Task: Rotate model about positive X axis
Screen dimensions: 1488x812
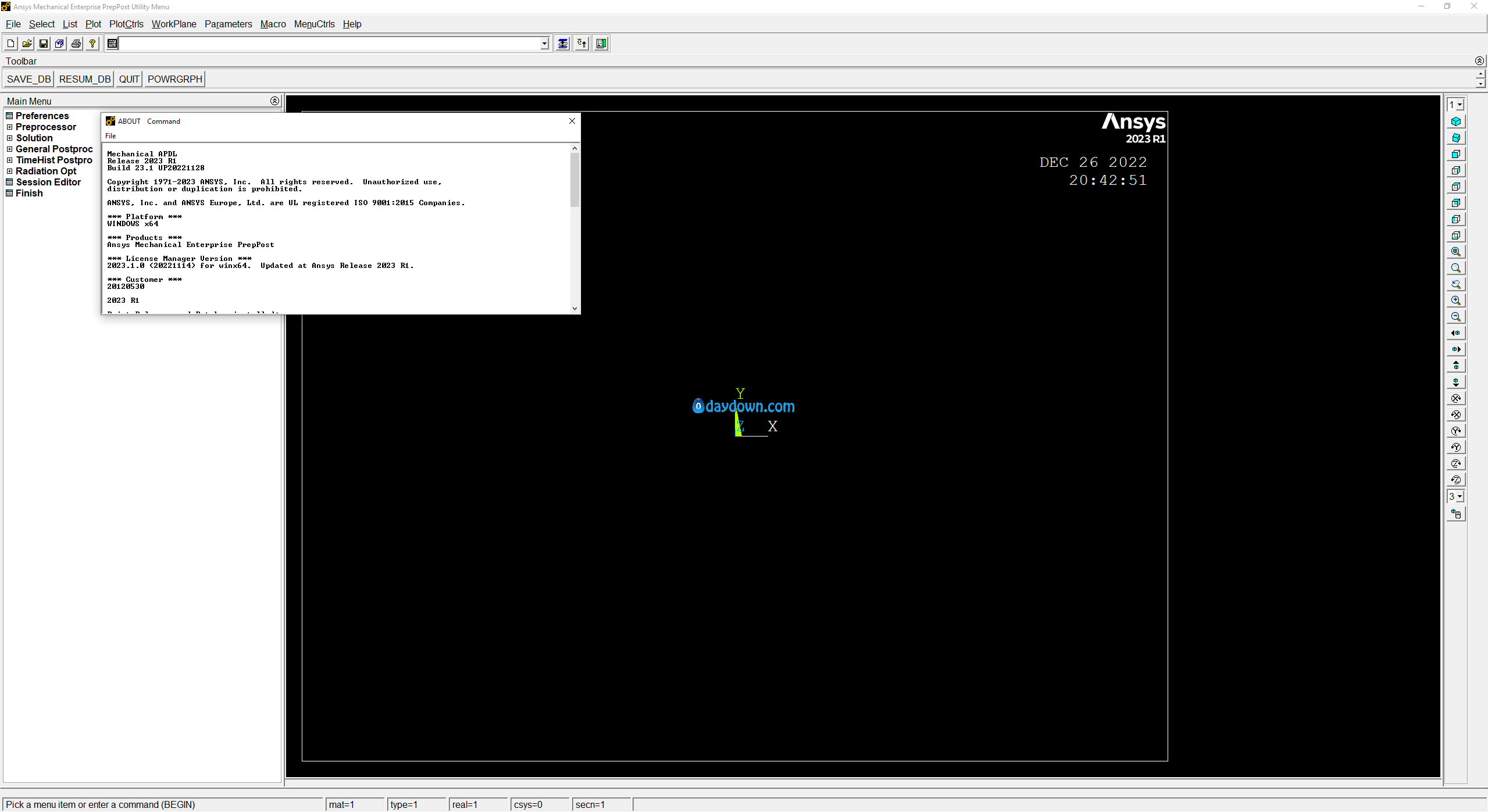Action: click(1456, 398)
